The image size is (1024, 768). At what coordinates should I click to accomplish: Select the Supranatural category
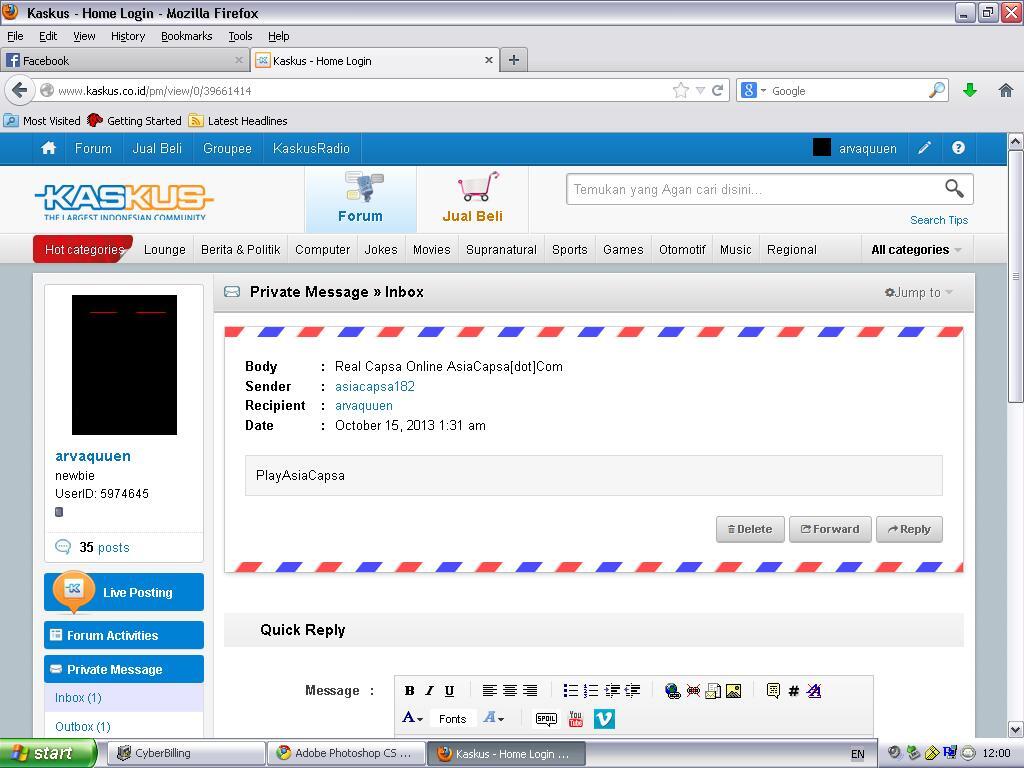click(x=501, y=249)
